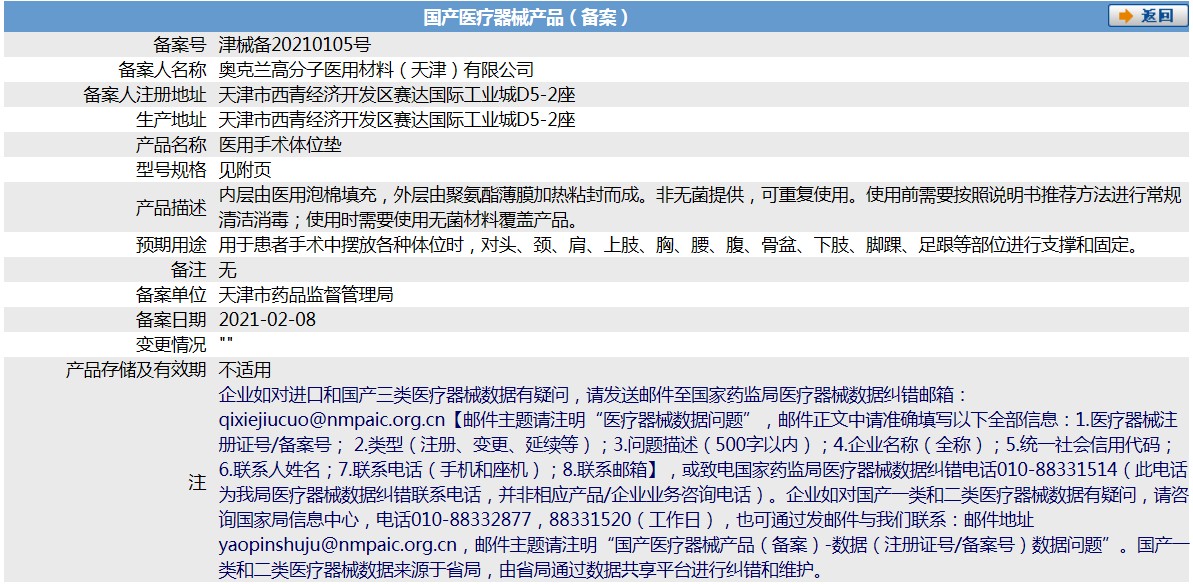
Task: Select note line starting 企业如对进口和国产三类
Action: pos(593,395)
